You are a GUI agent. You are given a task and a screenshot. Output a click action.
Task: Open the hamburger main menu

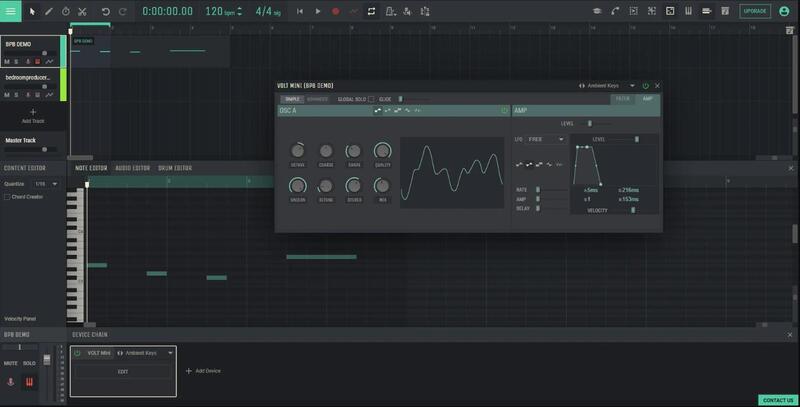[x=11, y=11]
